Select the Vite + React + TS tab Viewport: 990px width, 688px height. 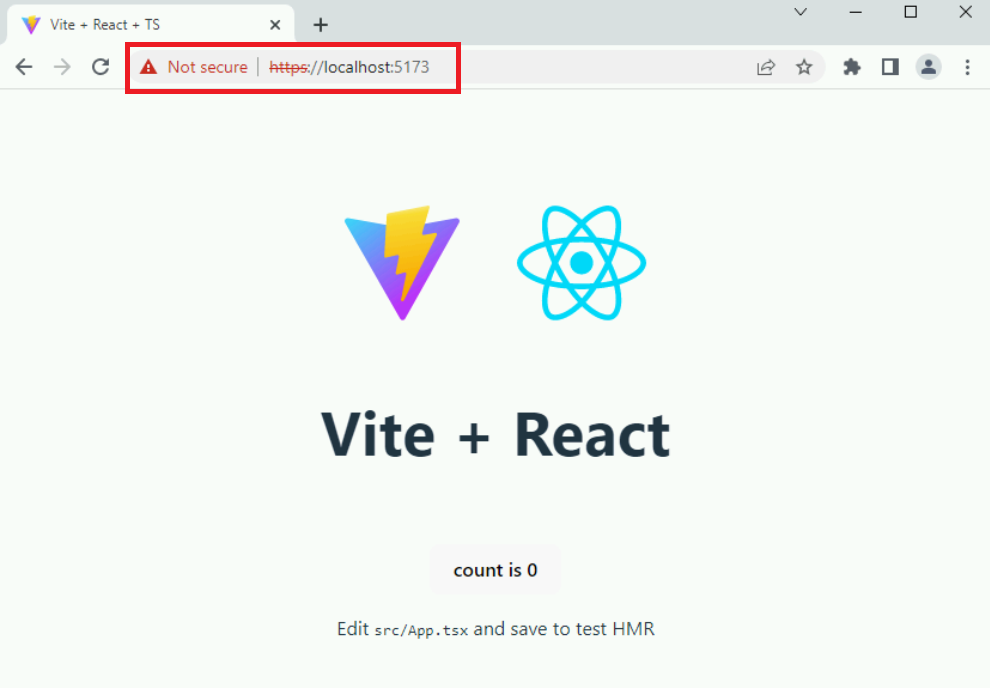[x=150, y=25]
